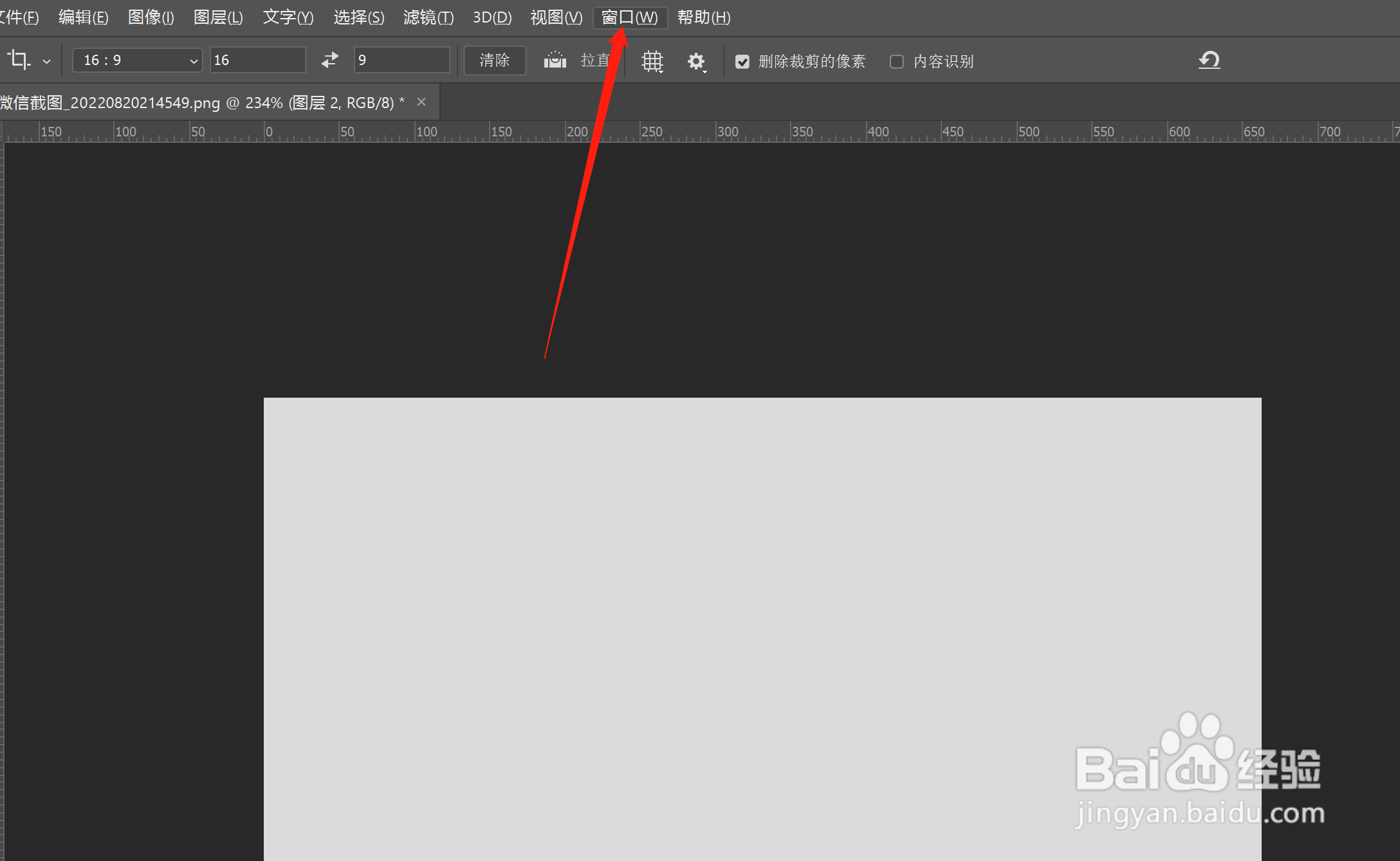1400x861 pixels.
Task: Open the 帮助(H) menu
Action: (x=704, y=17)
